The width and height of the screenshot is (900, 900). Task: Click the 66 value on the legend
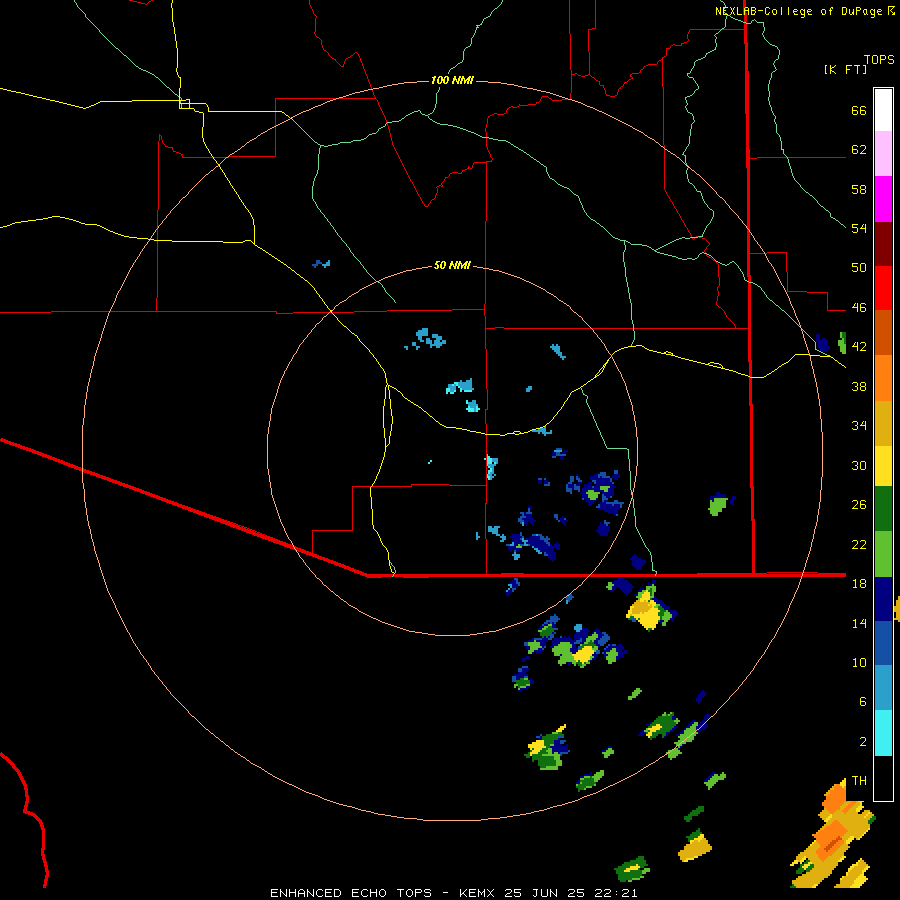[x=859, y=111]
